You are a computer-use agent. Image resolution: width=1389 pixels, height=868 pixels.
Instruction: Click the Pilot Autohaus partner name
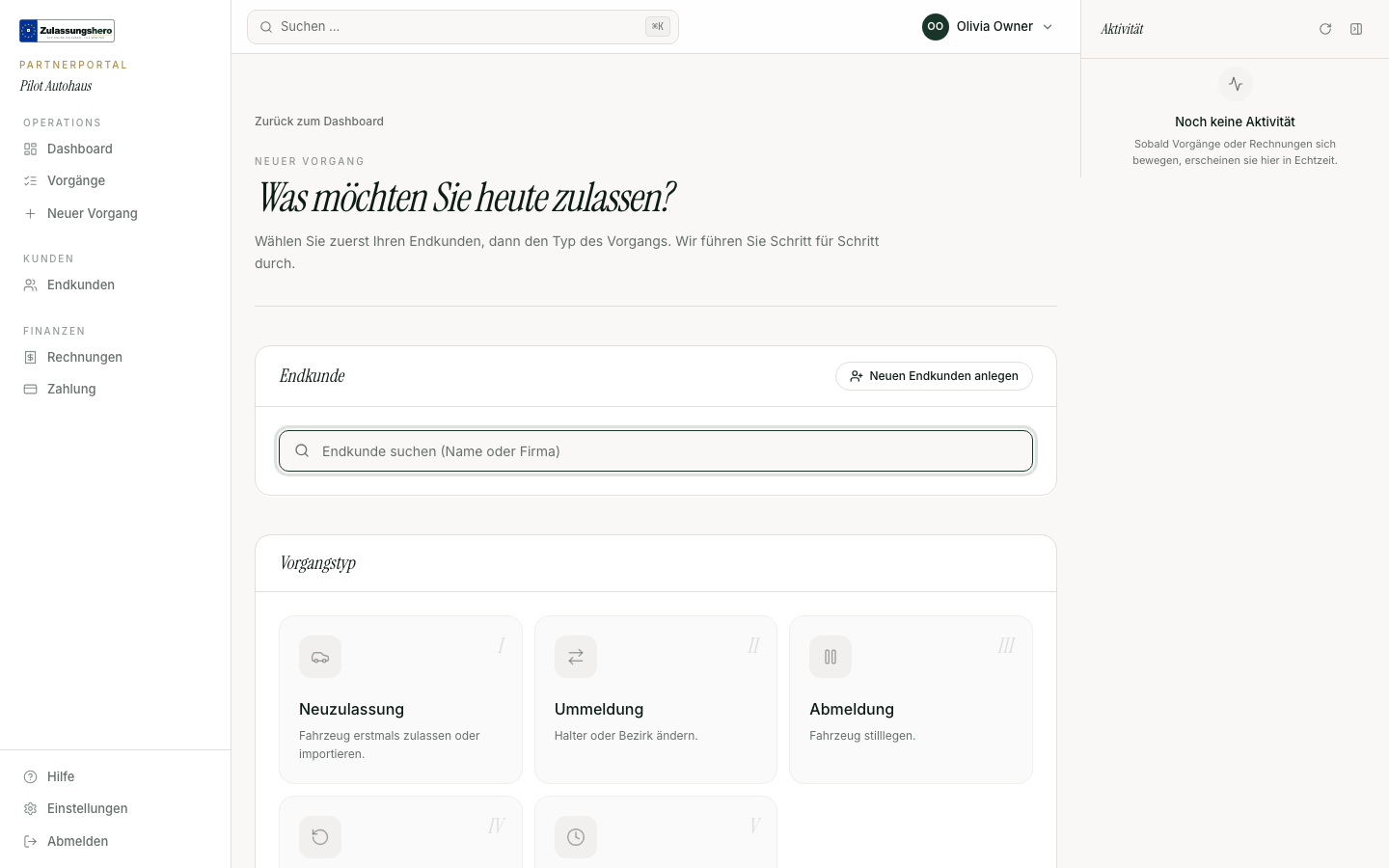coord(56,86)
